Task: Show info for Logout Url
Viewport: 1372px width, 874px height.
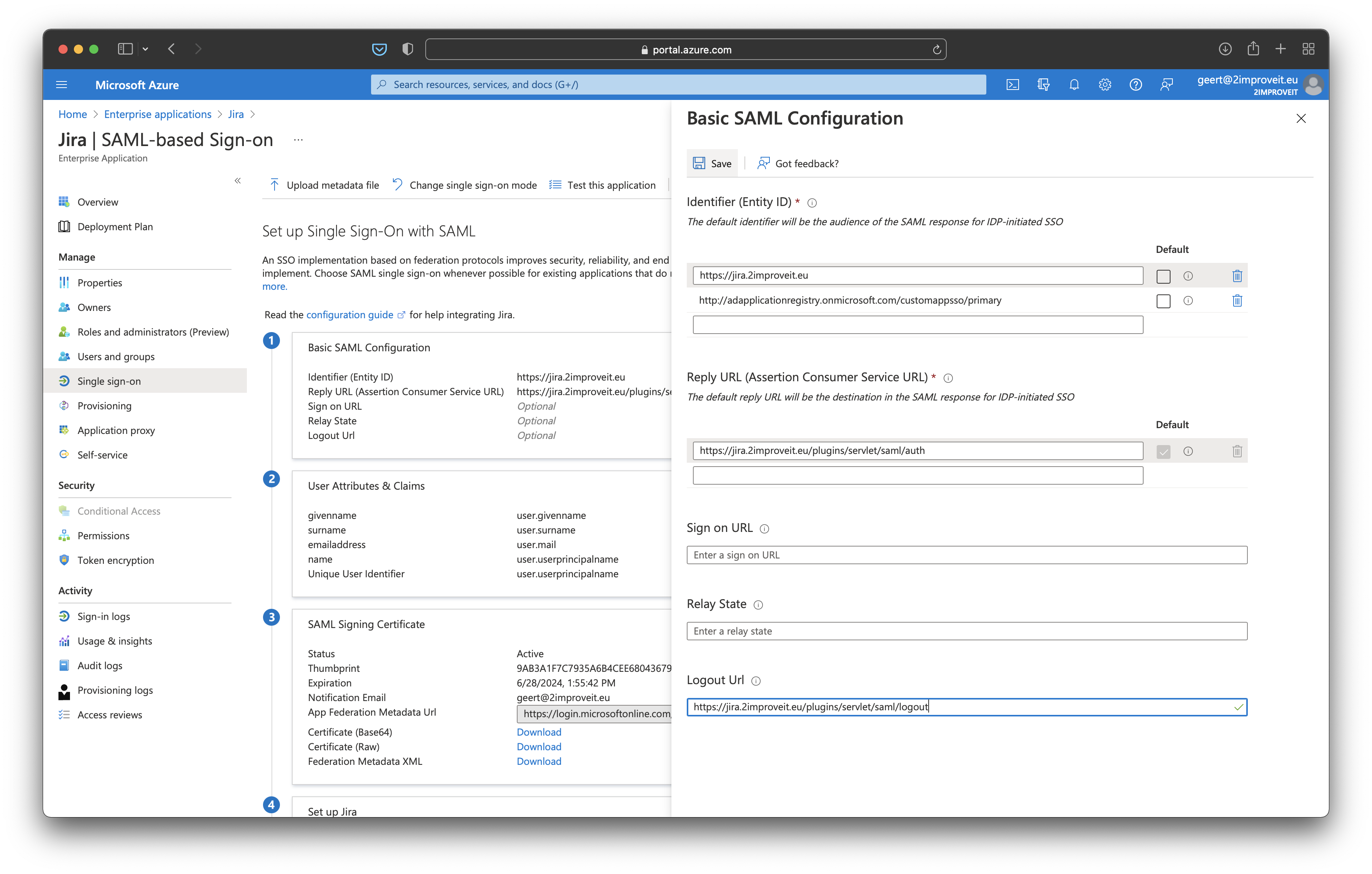Action: pyautogui.click(x=756, y=681)
